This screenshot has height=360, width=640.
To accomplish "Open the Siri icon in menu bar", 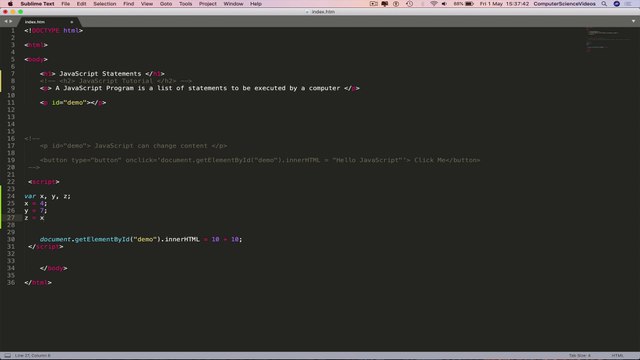I will 617,4.
